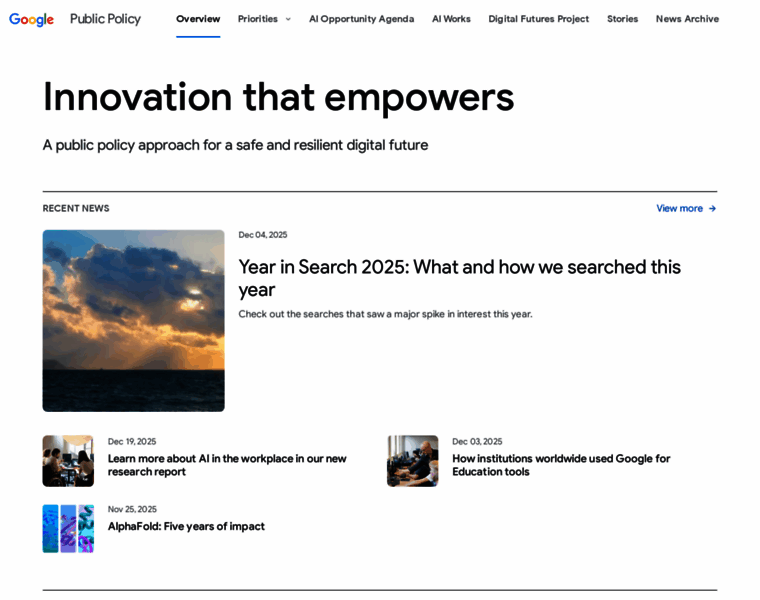Image resolution: width=760 pixels, height=600 pixels.
Task: Click the View more link
Action: (x=679, y=208)
